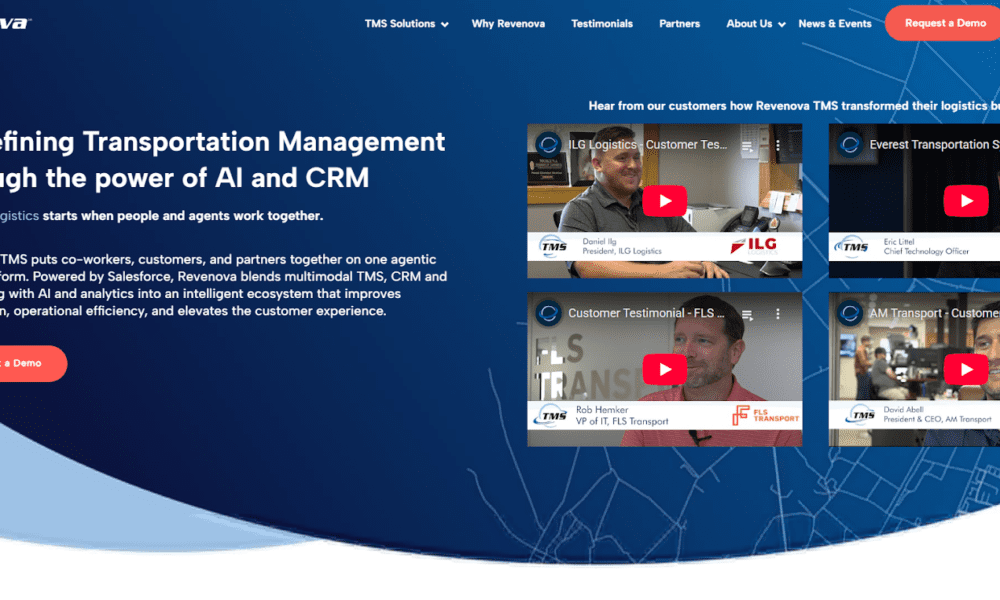Open the three-dot menu on the ILG video
This screenshot has height=600, width=1000.
tap(778, 143)
